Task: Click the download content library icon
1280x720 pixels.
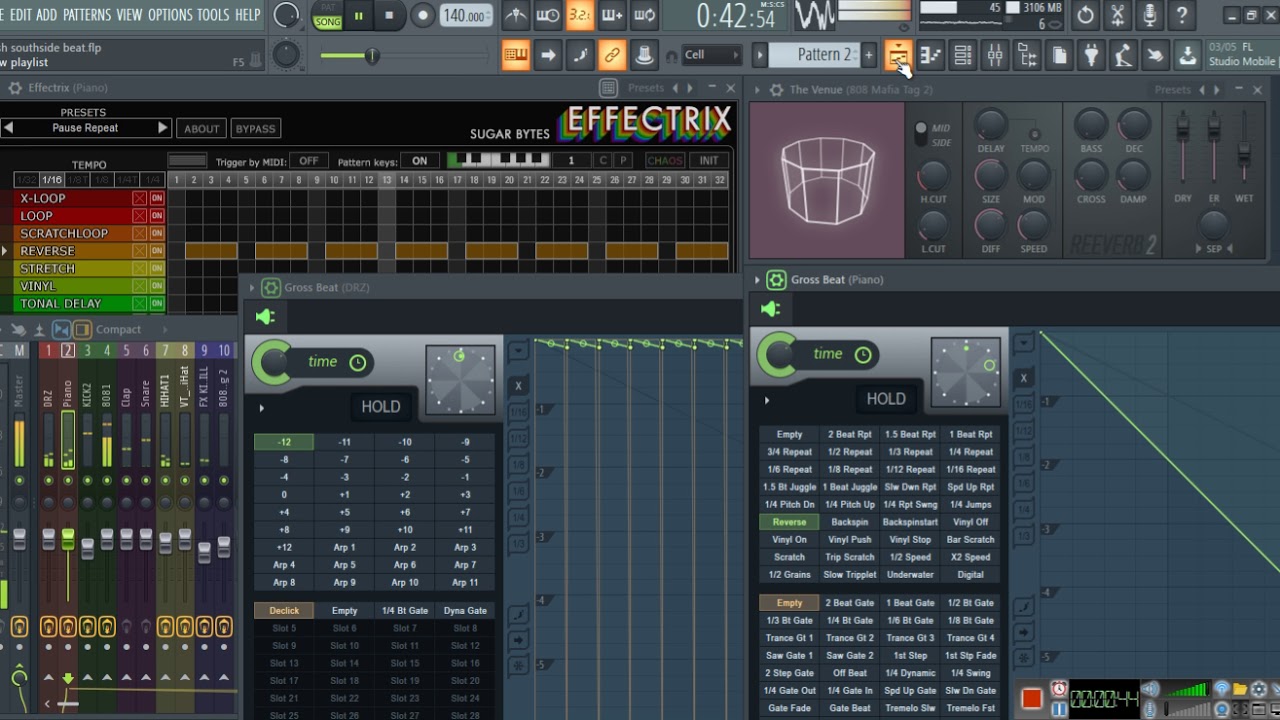Action: (1187, 55)
